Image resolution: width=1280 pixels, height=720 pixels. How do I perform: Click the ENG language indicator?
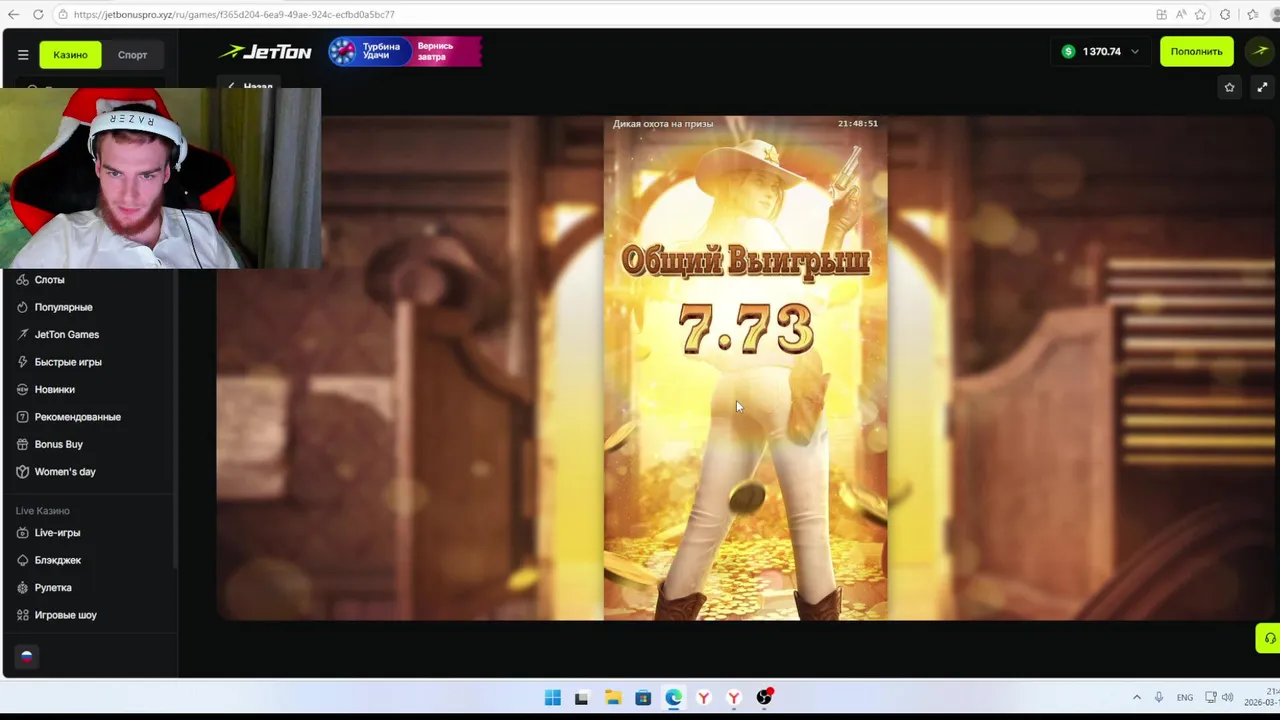[1184, 698]
